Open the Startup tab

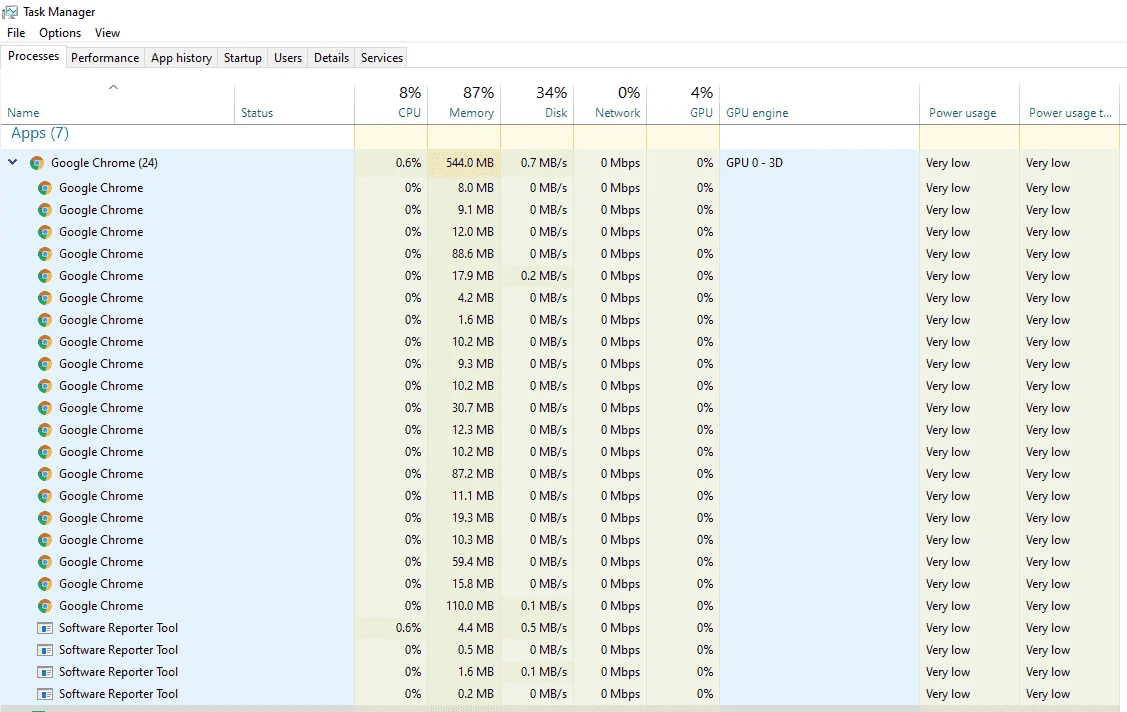(242, 57)
